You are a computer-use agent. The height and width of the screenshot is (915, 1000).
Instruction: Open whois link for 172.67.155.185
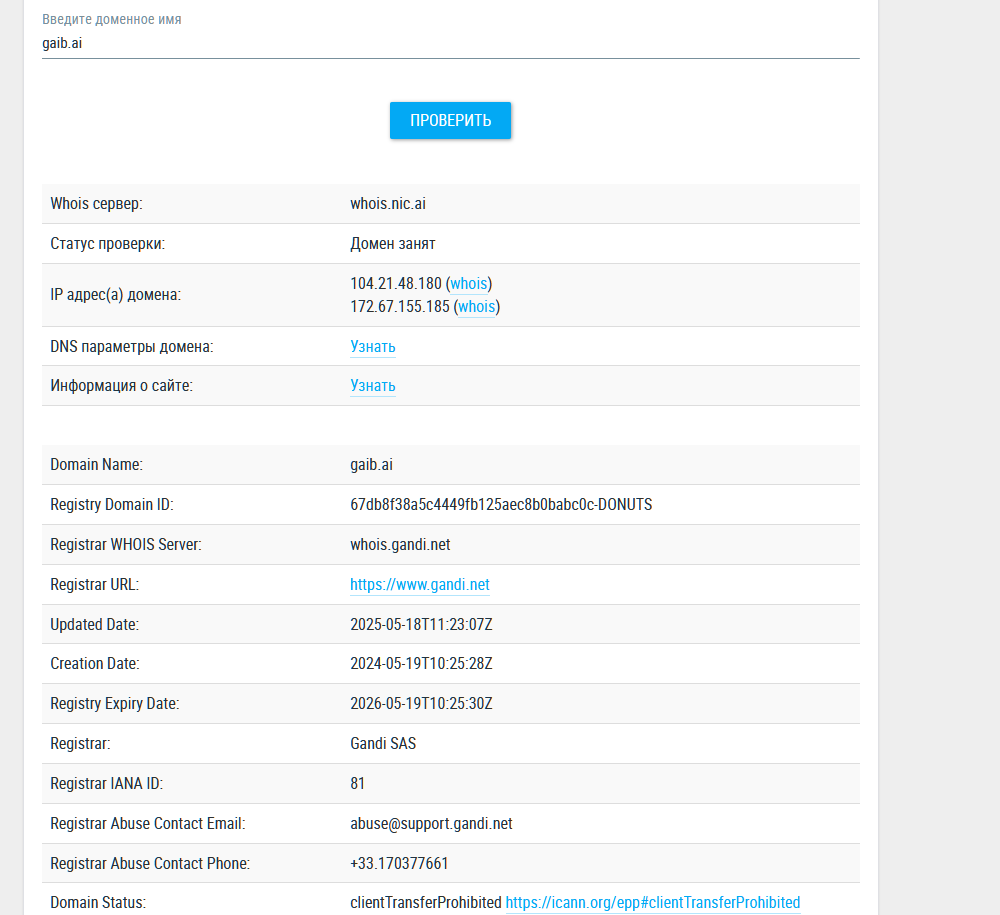(476, 307)
